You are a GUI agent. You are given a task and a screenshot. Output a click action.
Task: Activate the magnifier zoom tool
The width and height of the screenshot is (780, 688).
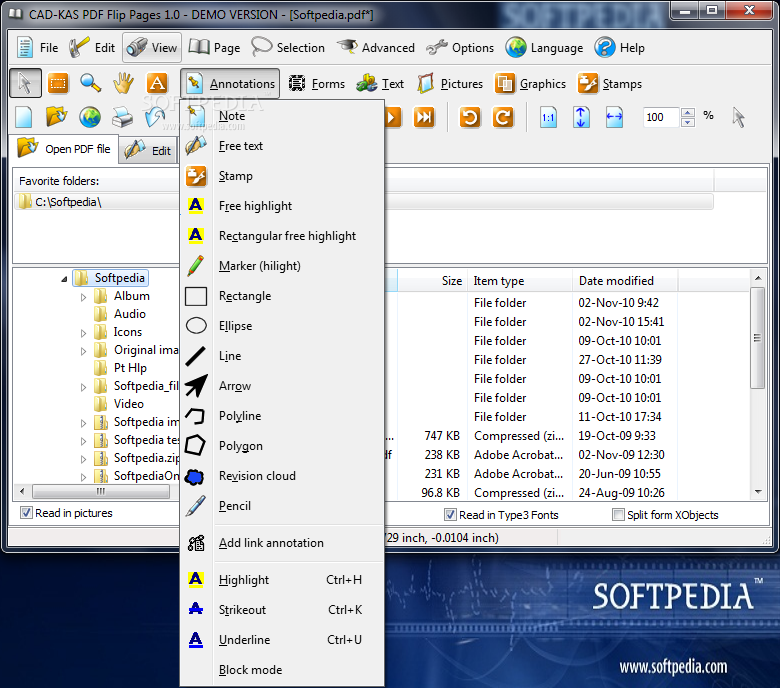click(x=91, y=83)
